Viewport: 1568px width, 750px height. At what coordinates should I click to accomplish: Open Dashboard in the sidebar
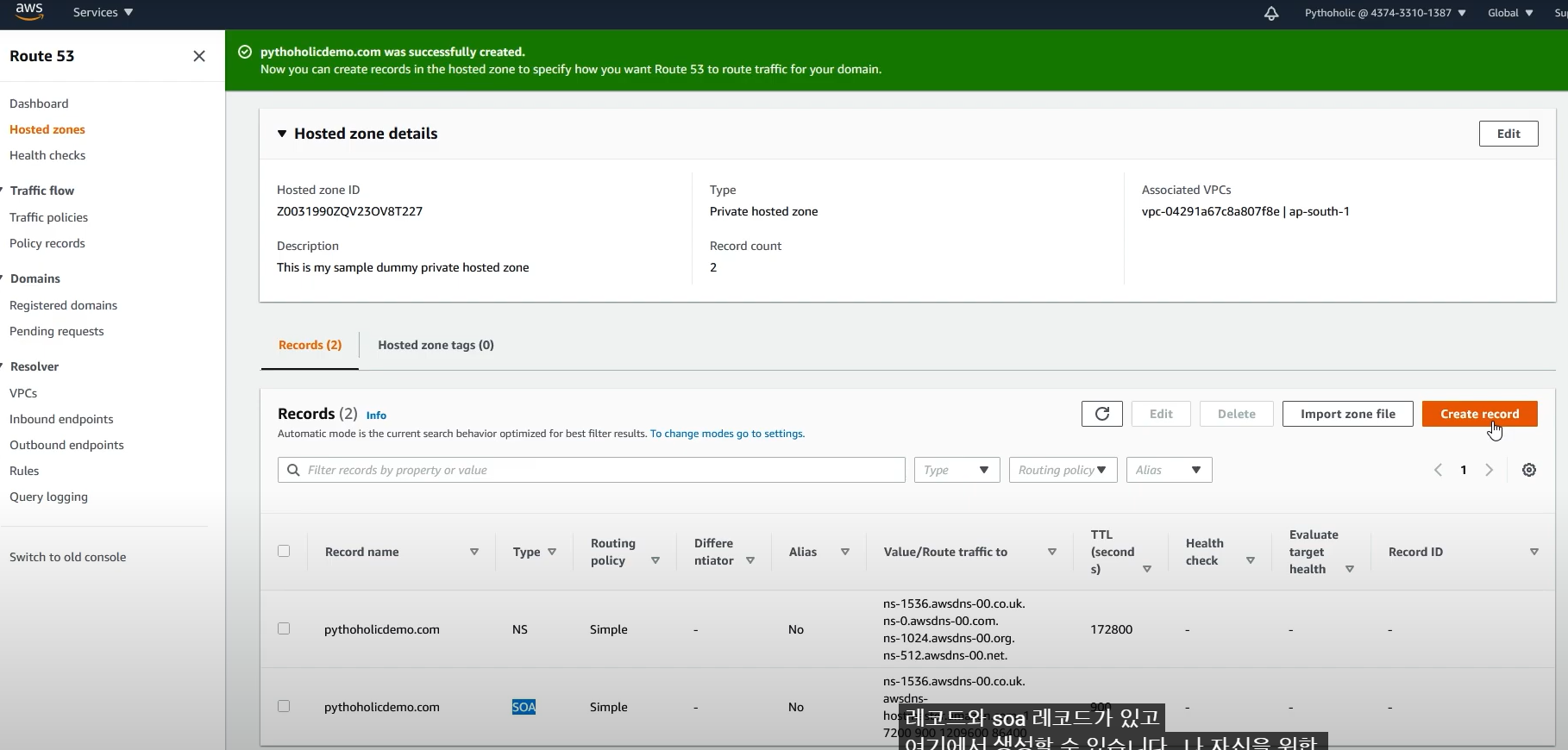click(x=39, y=103)
